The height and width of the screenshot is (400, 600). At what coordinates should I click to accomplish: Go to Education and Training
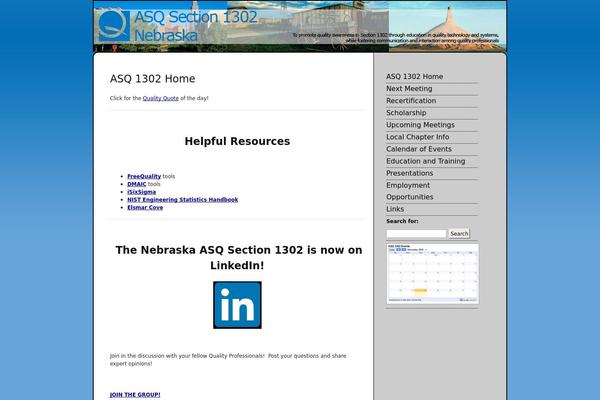click(x=426, y=161)
